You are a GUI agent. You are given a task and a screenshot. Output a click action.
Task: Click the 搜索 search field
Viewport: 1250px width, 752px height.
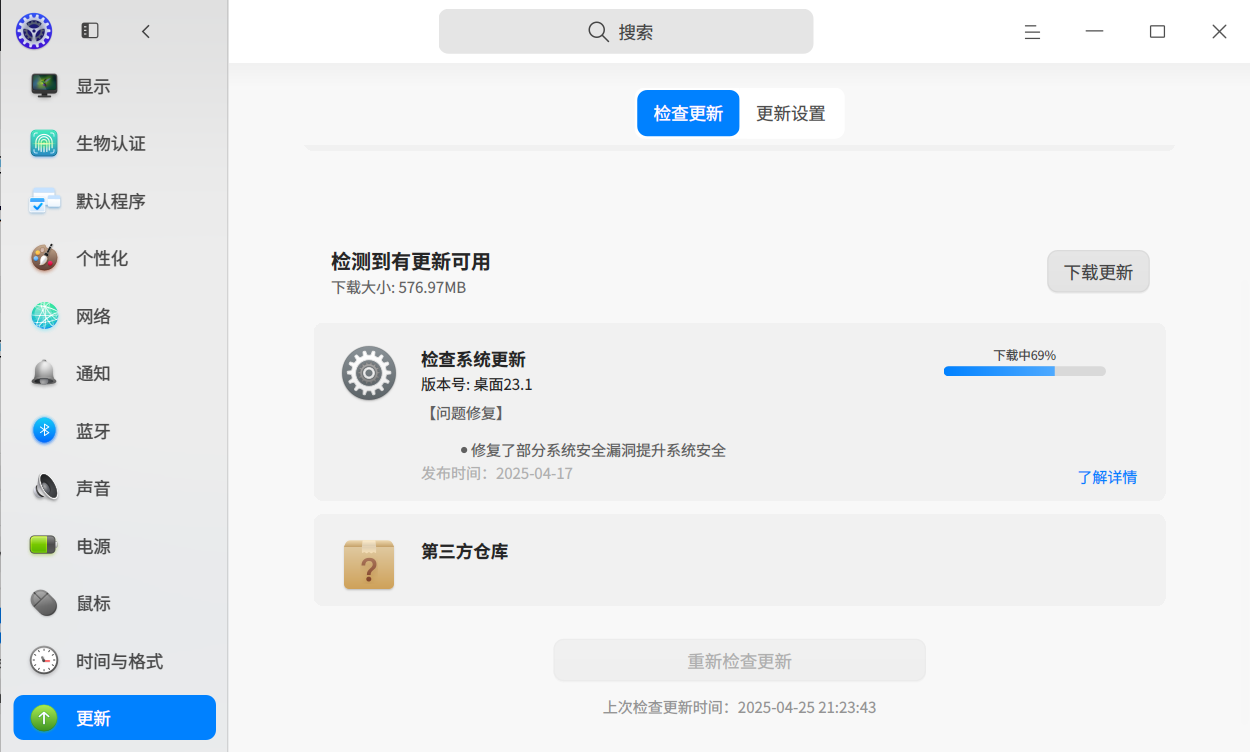626,32
